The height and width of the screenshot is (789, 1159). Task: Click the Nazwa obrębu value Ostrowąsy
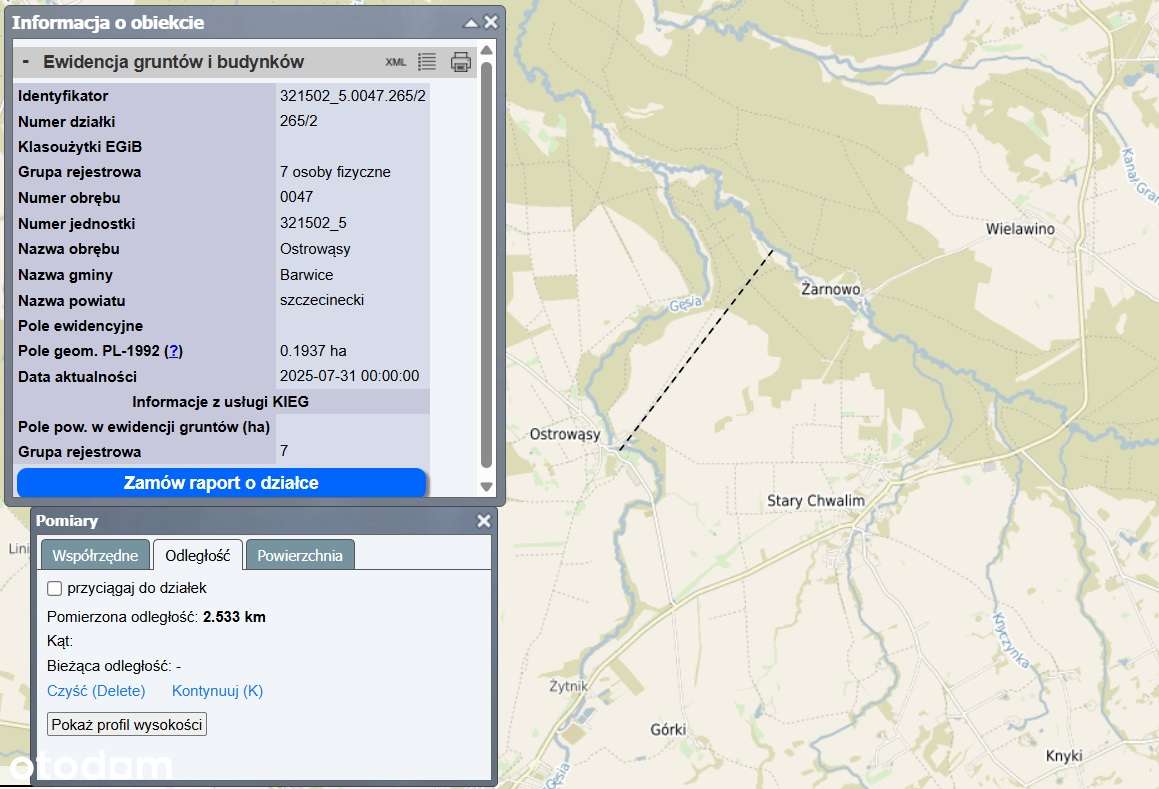pyautogui.click(x=315, y=249)
